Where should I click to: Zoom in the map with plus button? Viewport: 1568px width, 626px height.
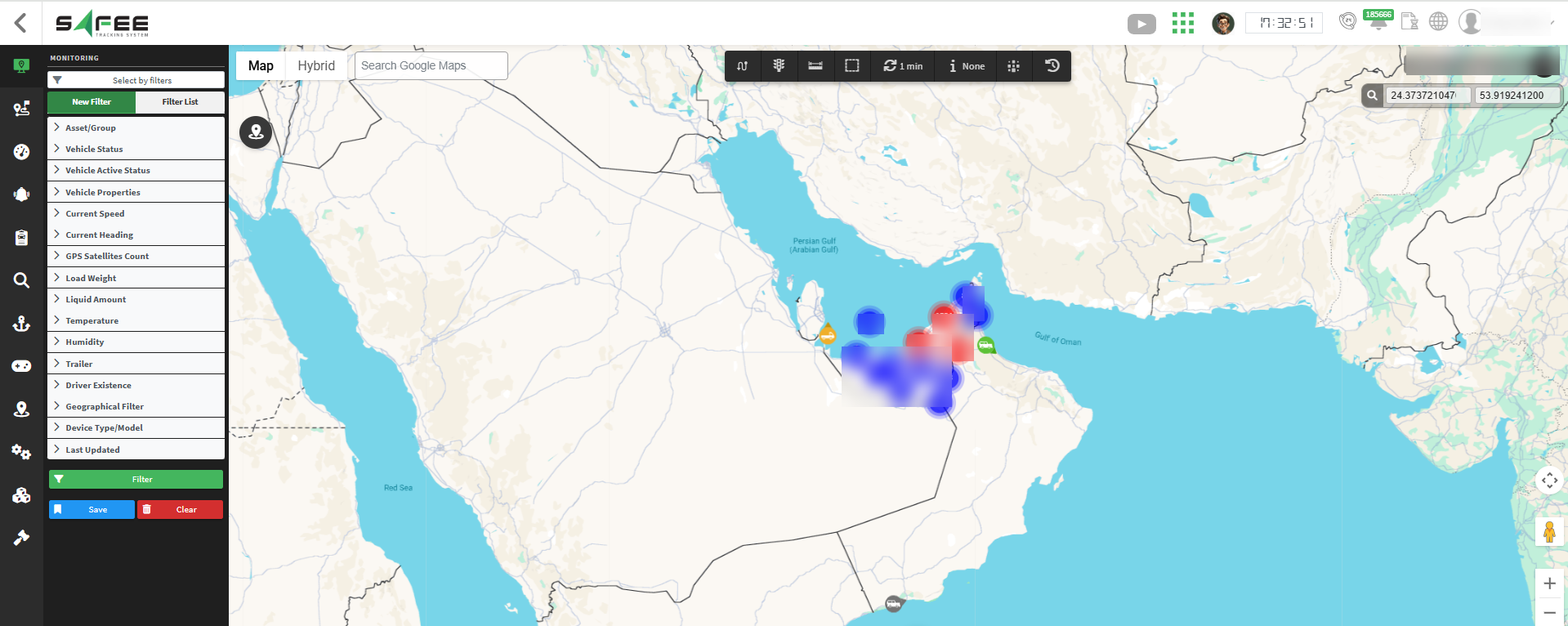(x=1549, y=584)
